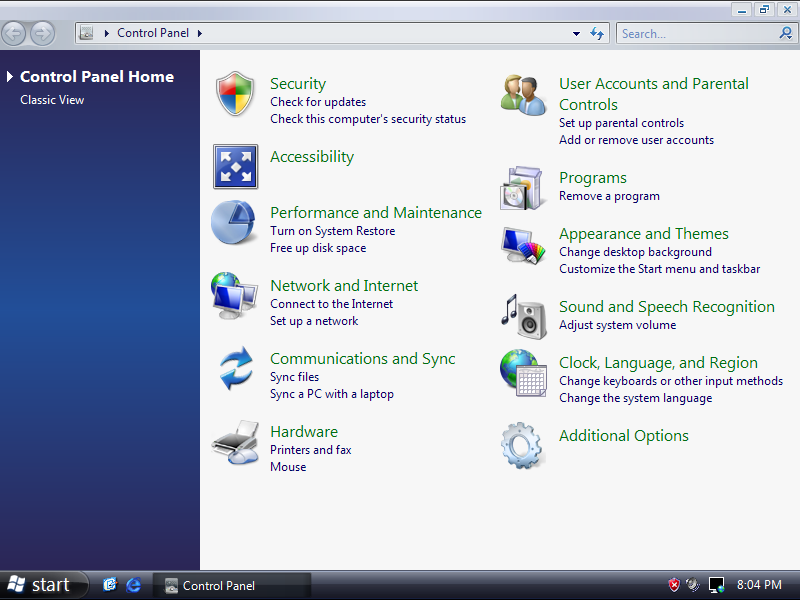Expand the arrow before Control Panel in address bar
Screen dimensions: 800x600
click(x=107, y=33)
